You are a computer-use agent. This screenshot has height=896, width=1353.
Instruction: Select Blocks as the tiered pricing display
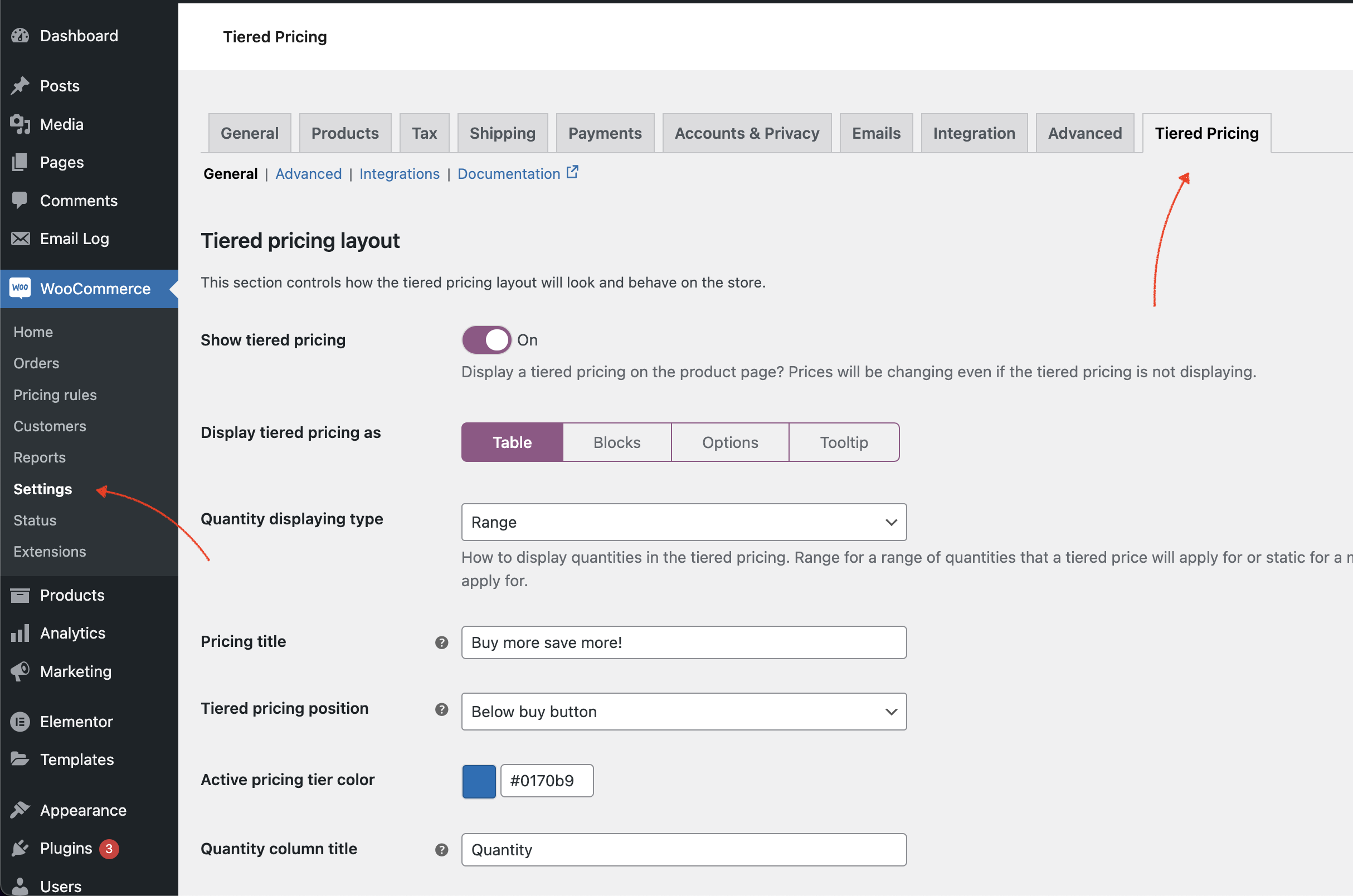(x=616, y=442)
